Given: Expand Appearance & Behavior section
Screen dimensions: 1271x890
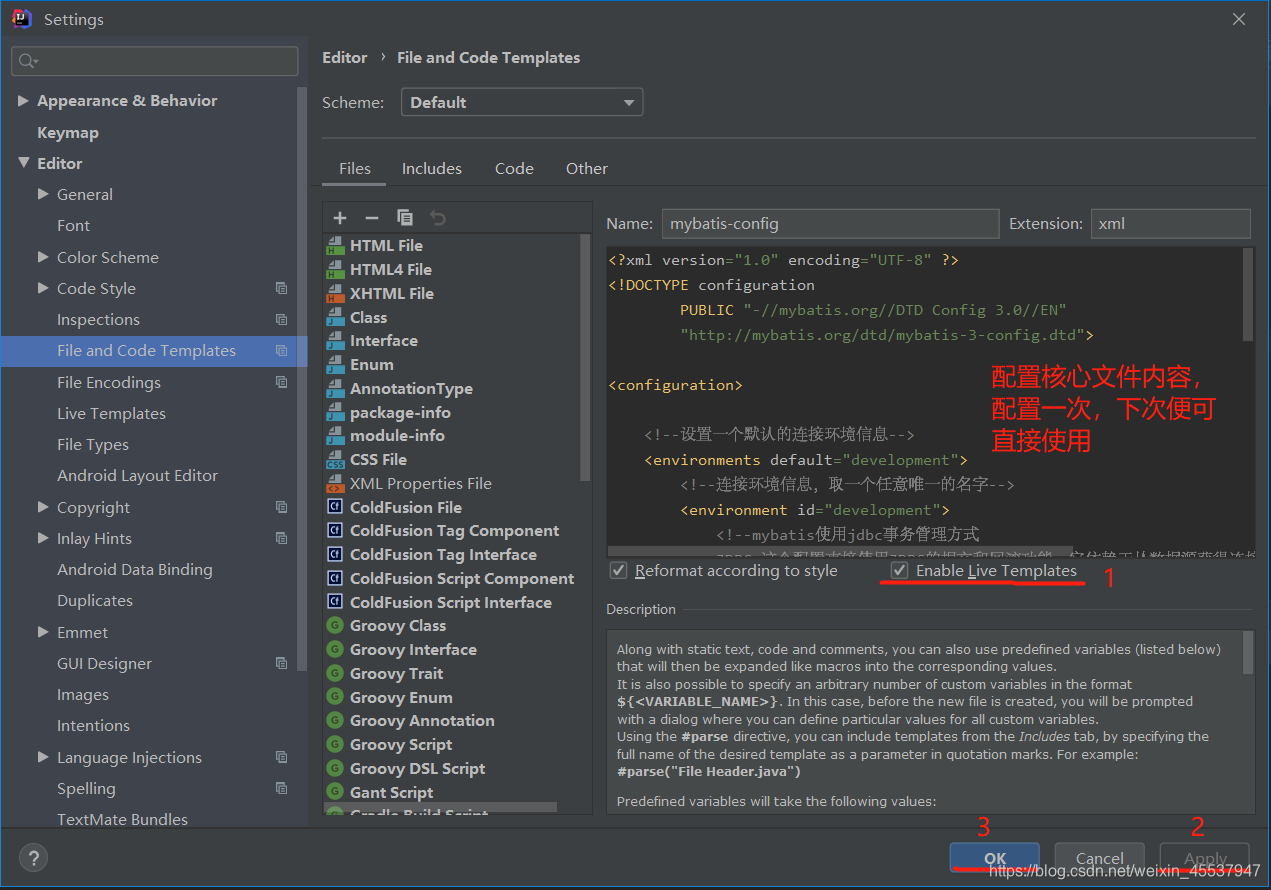Looking at the screenshot, I should (23, 101).
